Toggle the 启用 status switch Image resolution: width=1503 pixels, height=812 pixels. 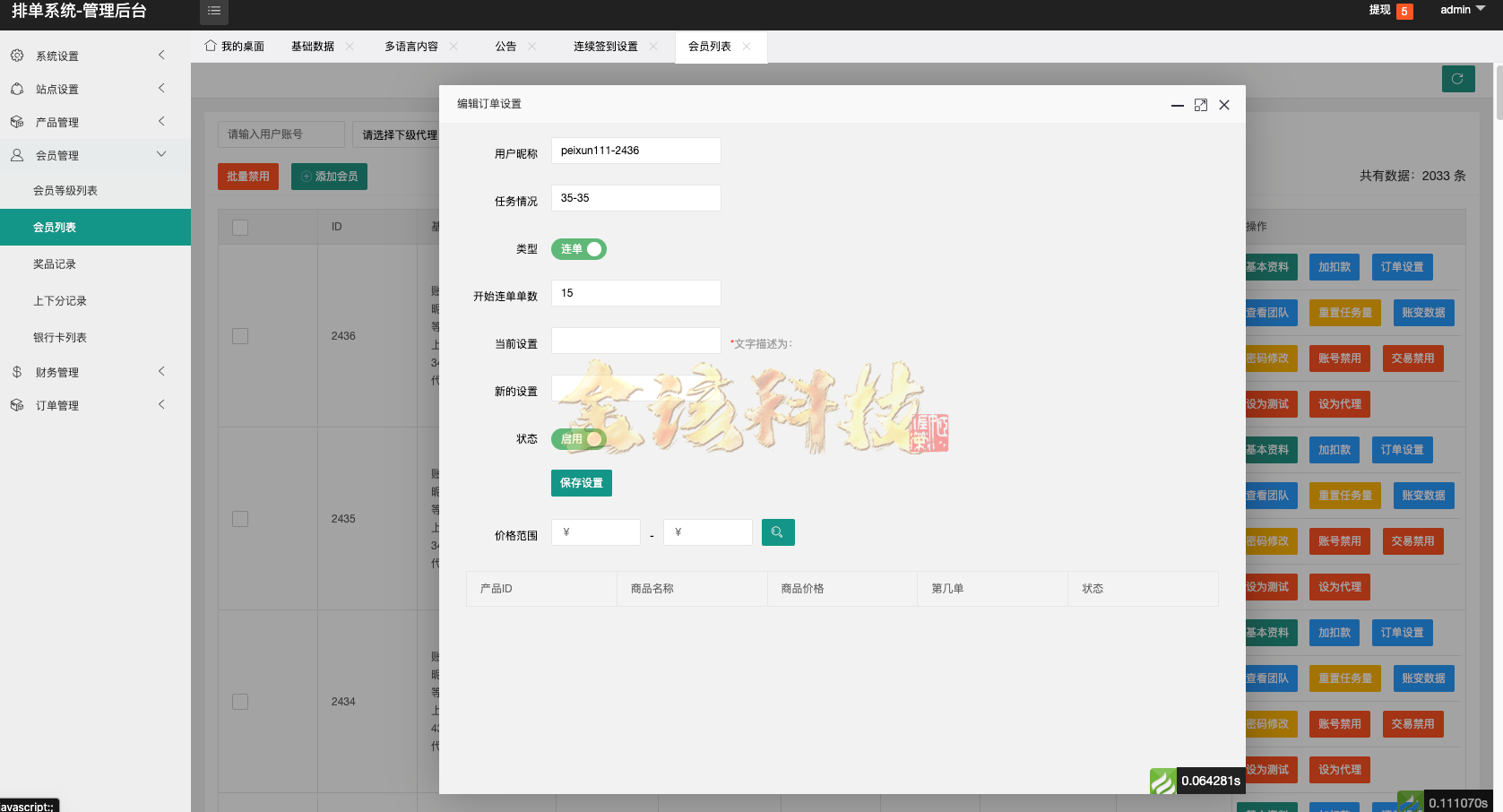click(579, 438)
